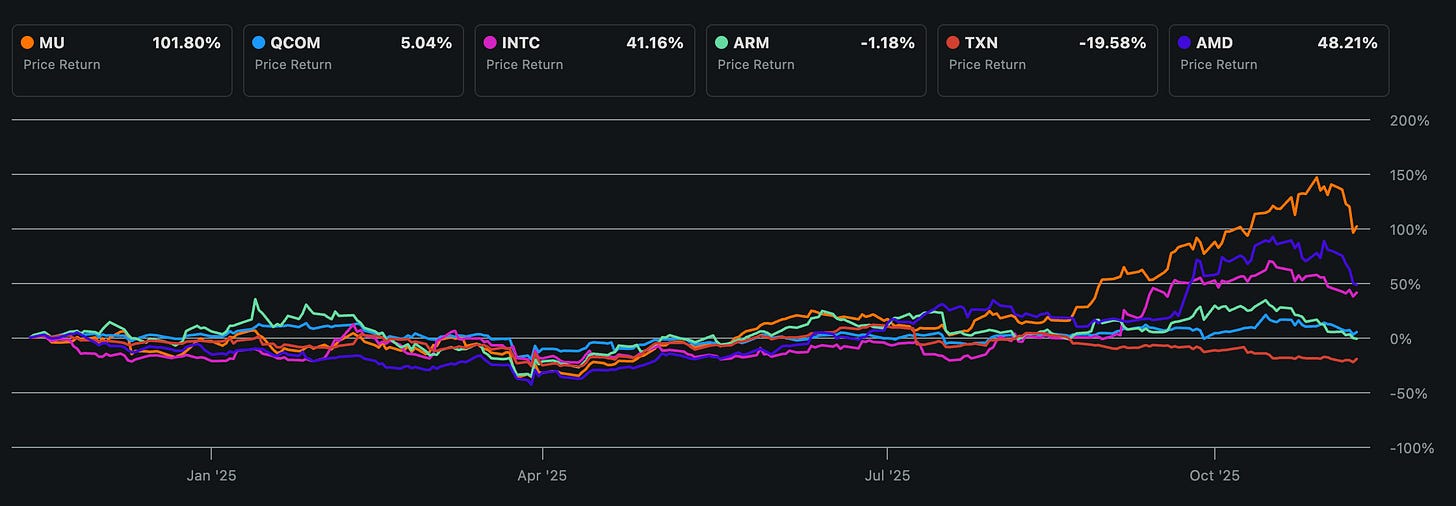Image resolution: width=1456 pixels, height=506 pixels.
Task: Select the ARM price return card
Action: (816, 61)
